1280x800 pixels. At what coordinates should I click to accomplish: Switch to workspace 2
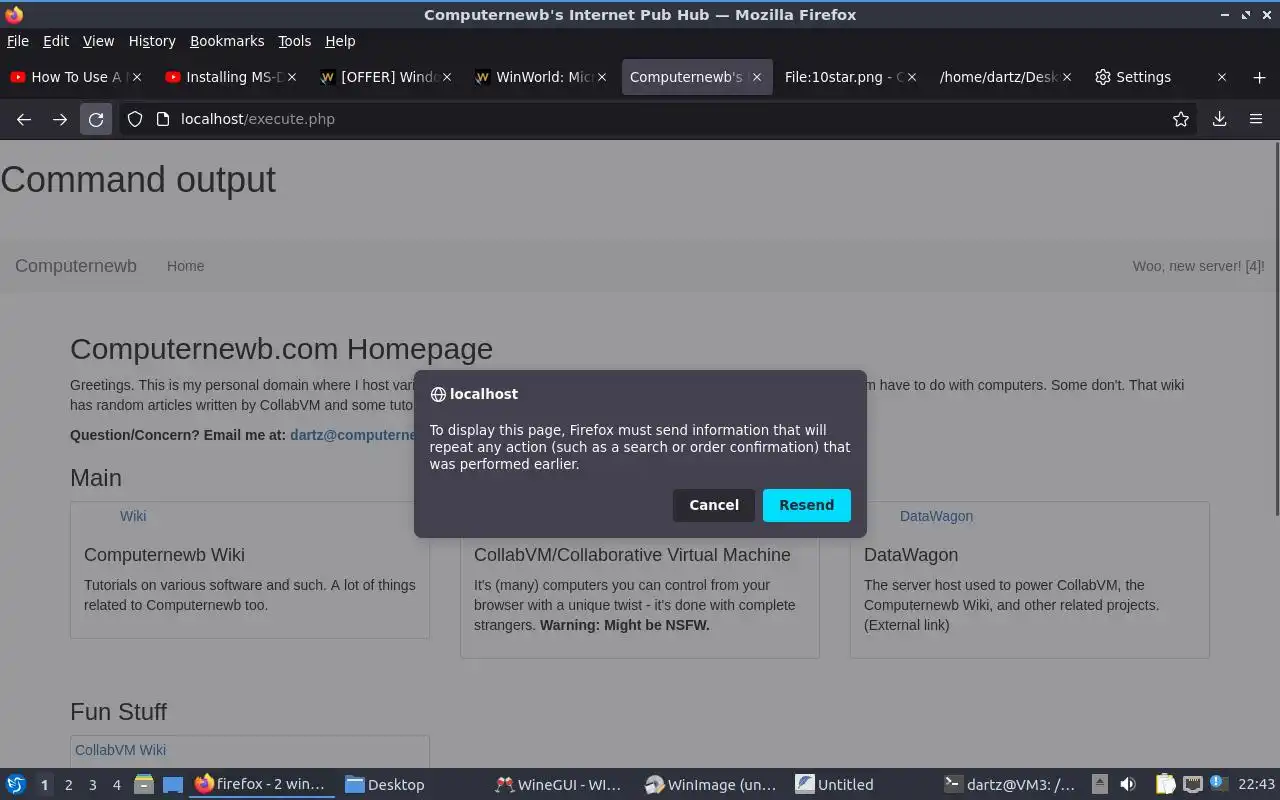pos(68,785)
